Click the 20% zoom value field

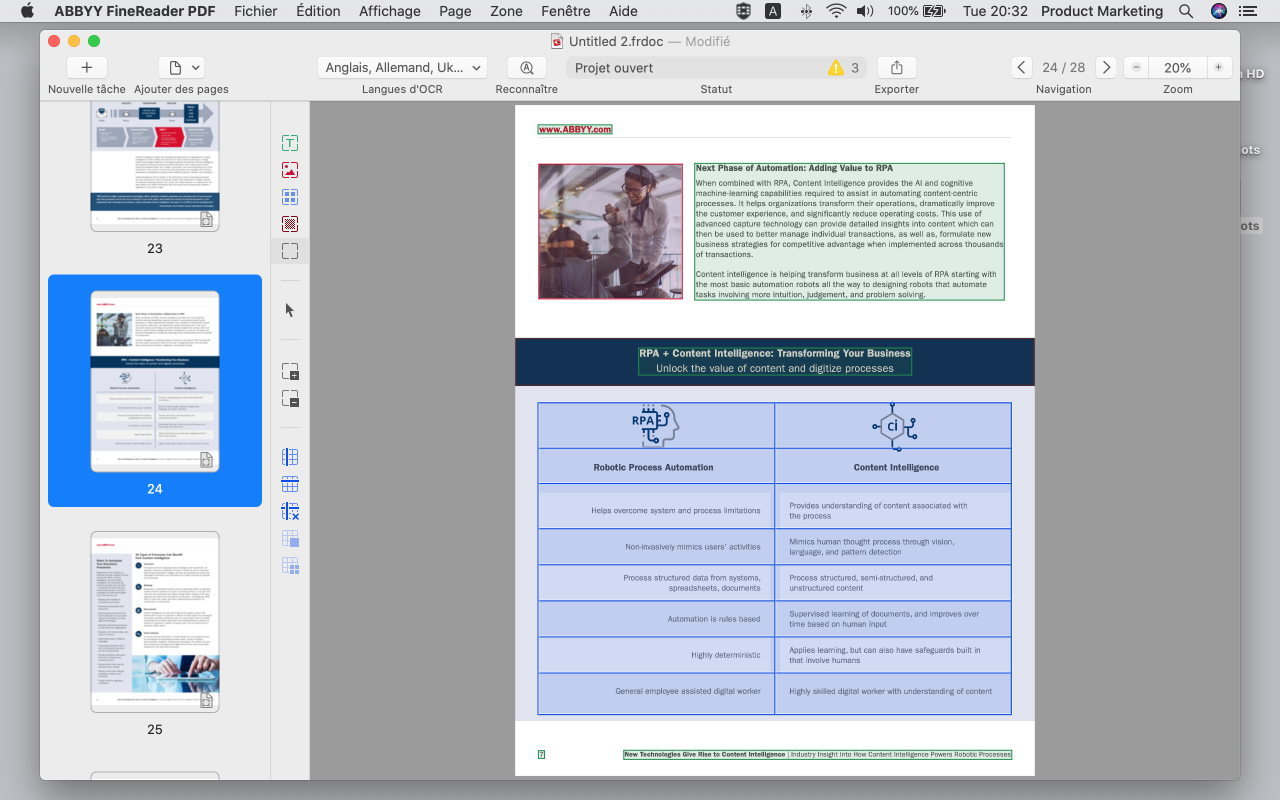tap(1177, 67)
